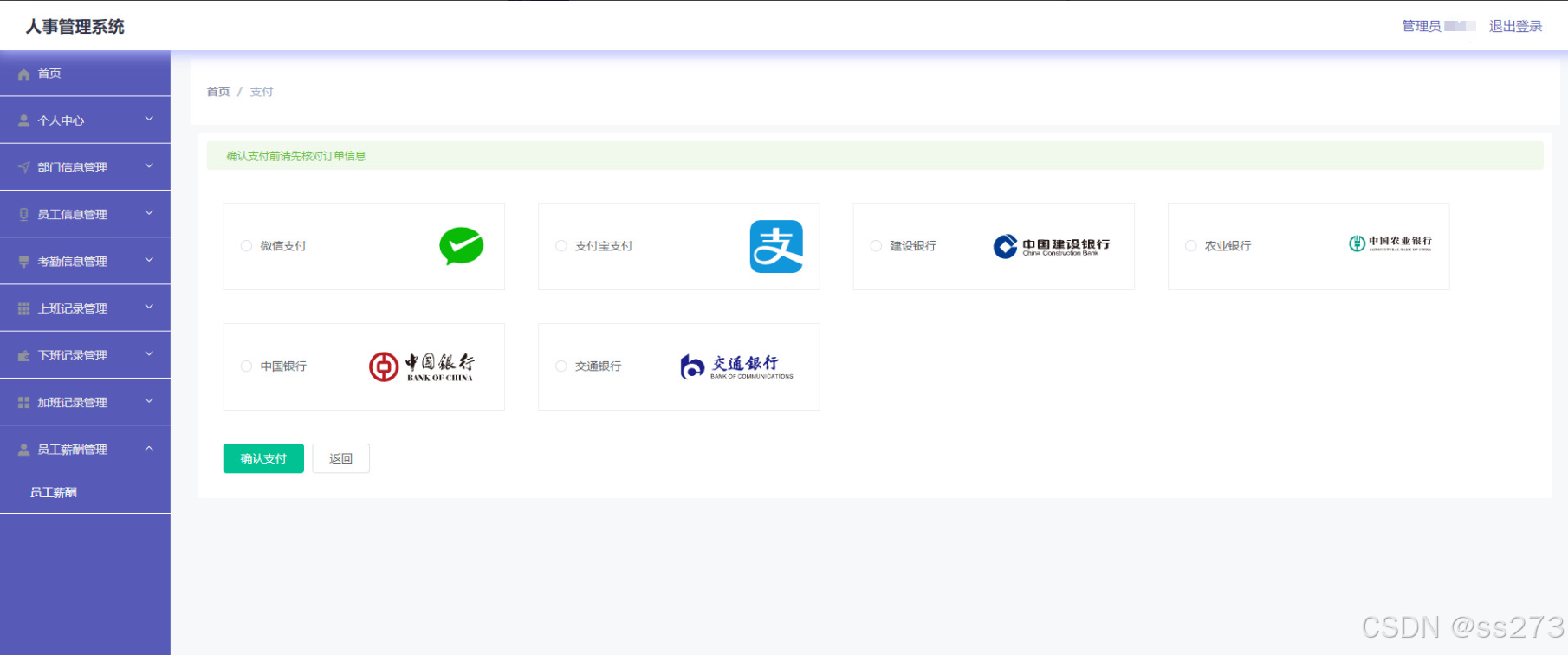Click the 支付 breadcrumb item

262,92
